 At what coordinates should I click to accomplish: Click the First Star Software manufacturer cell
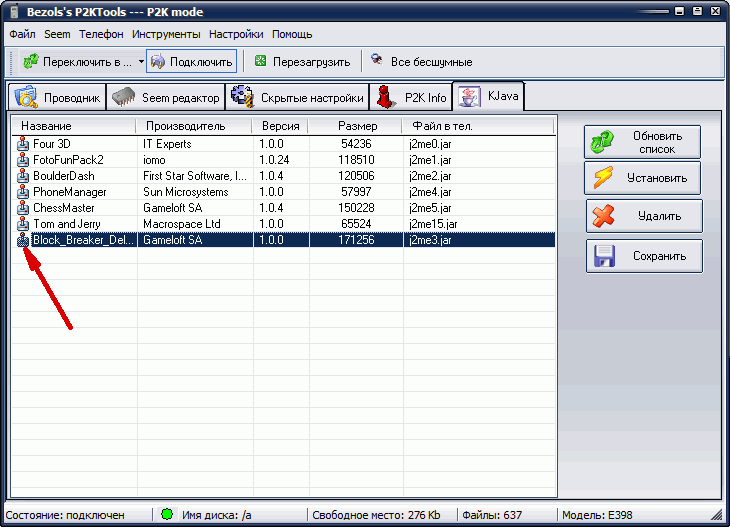(x=195, y=176)
